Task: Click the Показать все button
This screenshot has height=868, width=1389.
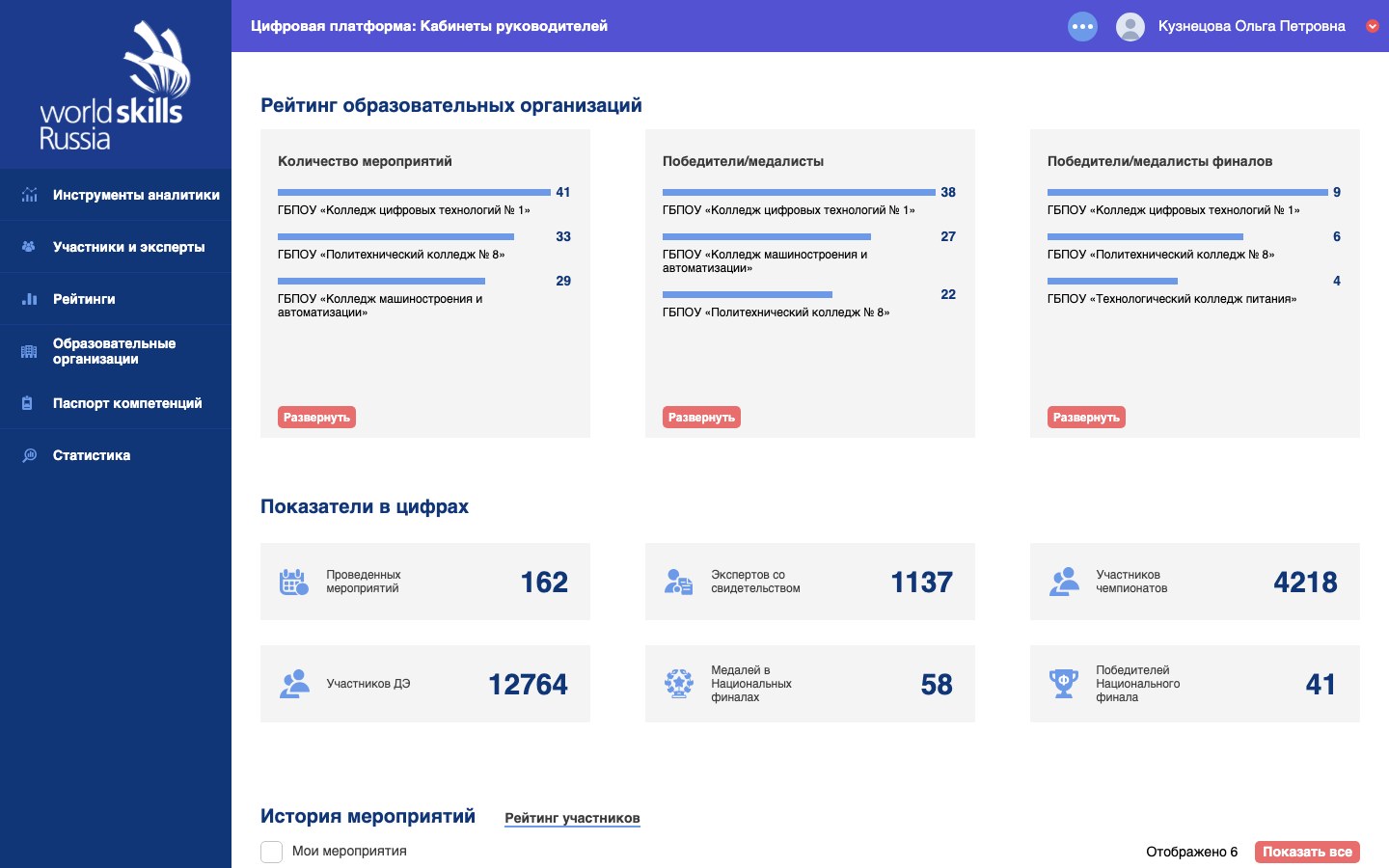Action: [x=1307, y=852]
